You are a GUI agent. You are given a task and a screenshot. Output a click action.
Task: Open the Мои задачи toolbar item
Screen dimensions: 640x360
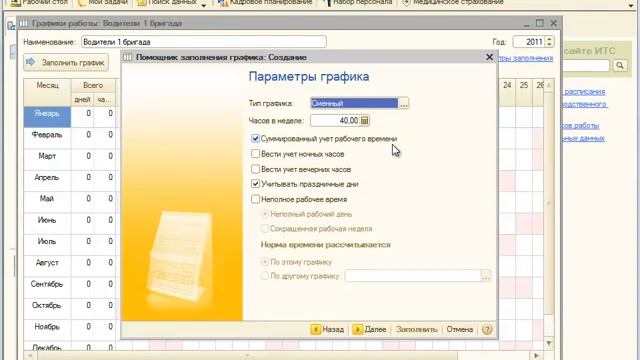pos(103,2)
